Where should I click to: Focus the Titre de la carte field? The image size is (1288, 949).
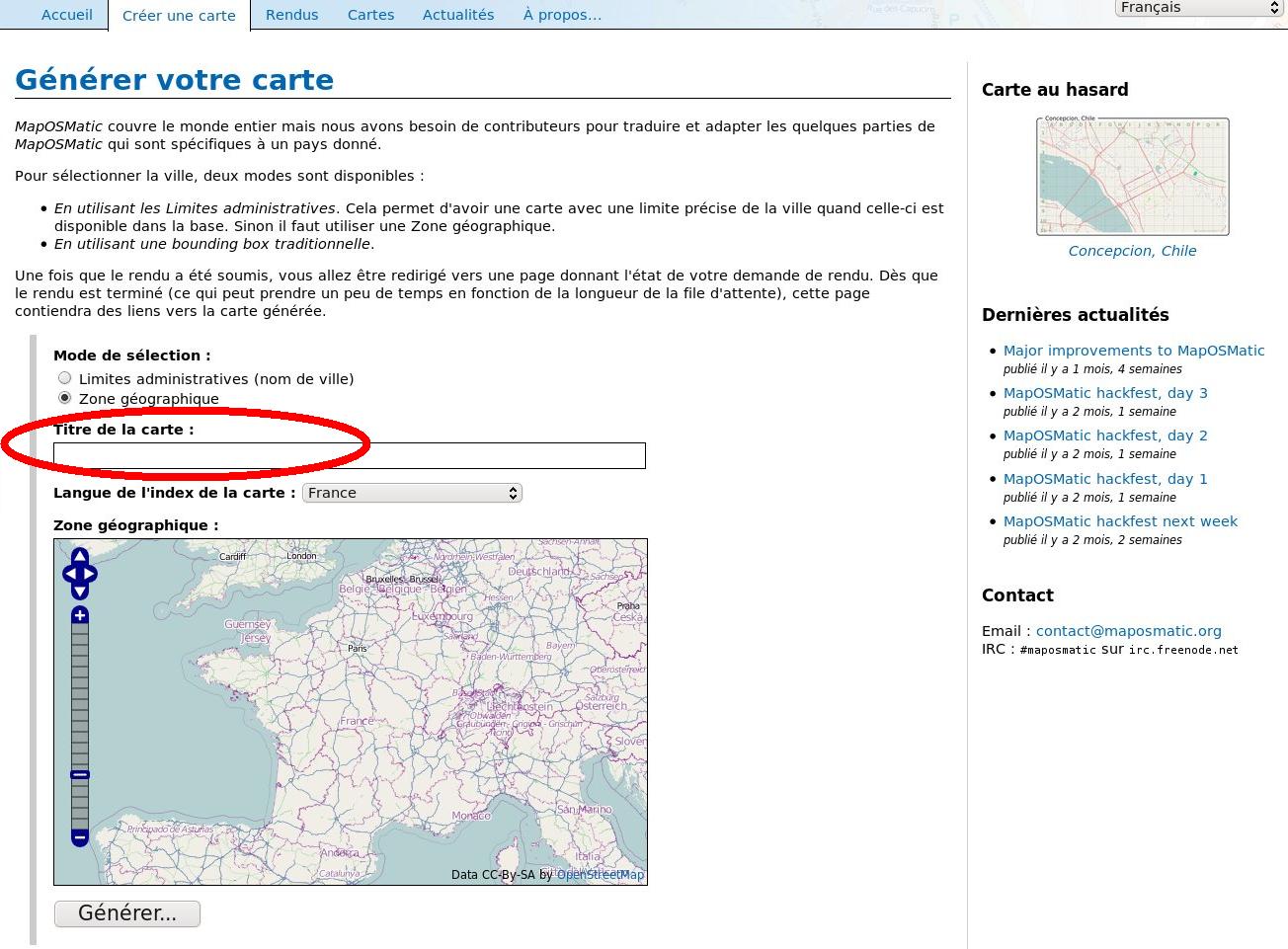[350, 455]
